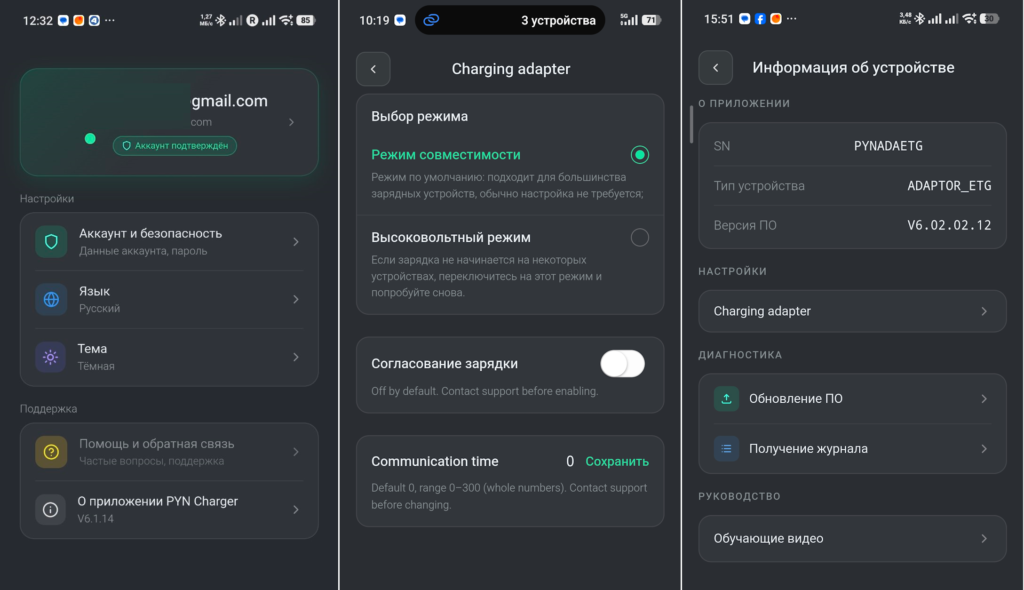Tap the link icon beside 3 устройства
Image resolution: width=1024 pixels, height=590 pixels.
(x=431, y=20)
